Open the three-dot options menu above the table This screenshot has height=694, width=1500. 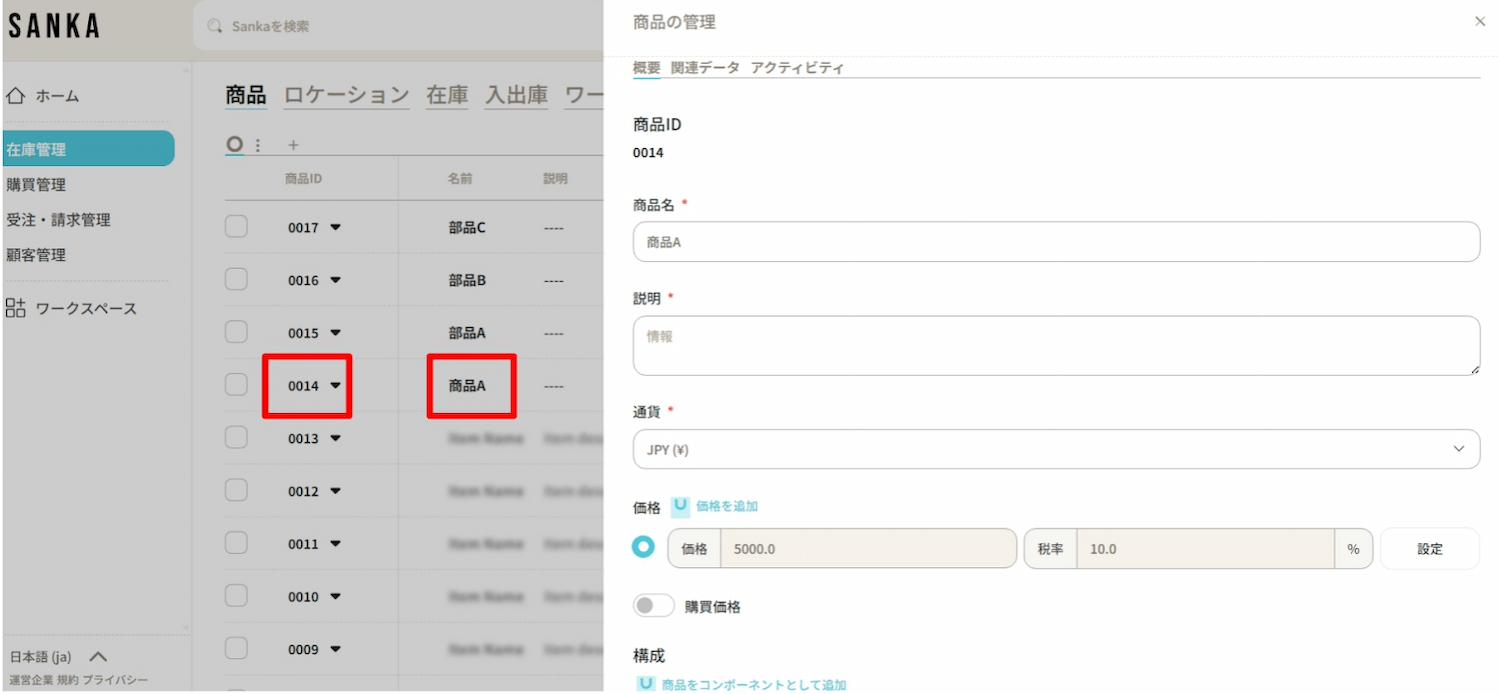[258, 145]
